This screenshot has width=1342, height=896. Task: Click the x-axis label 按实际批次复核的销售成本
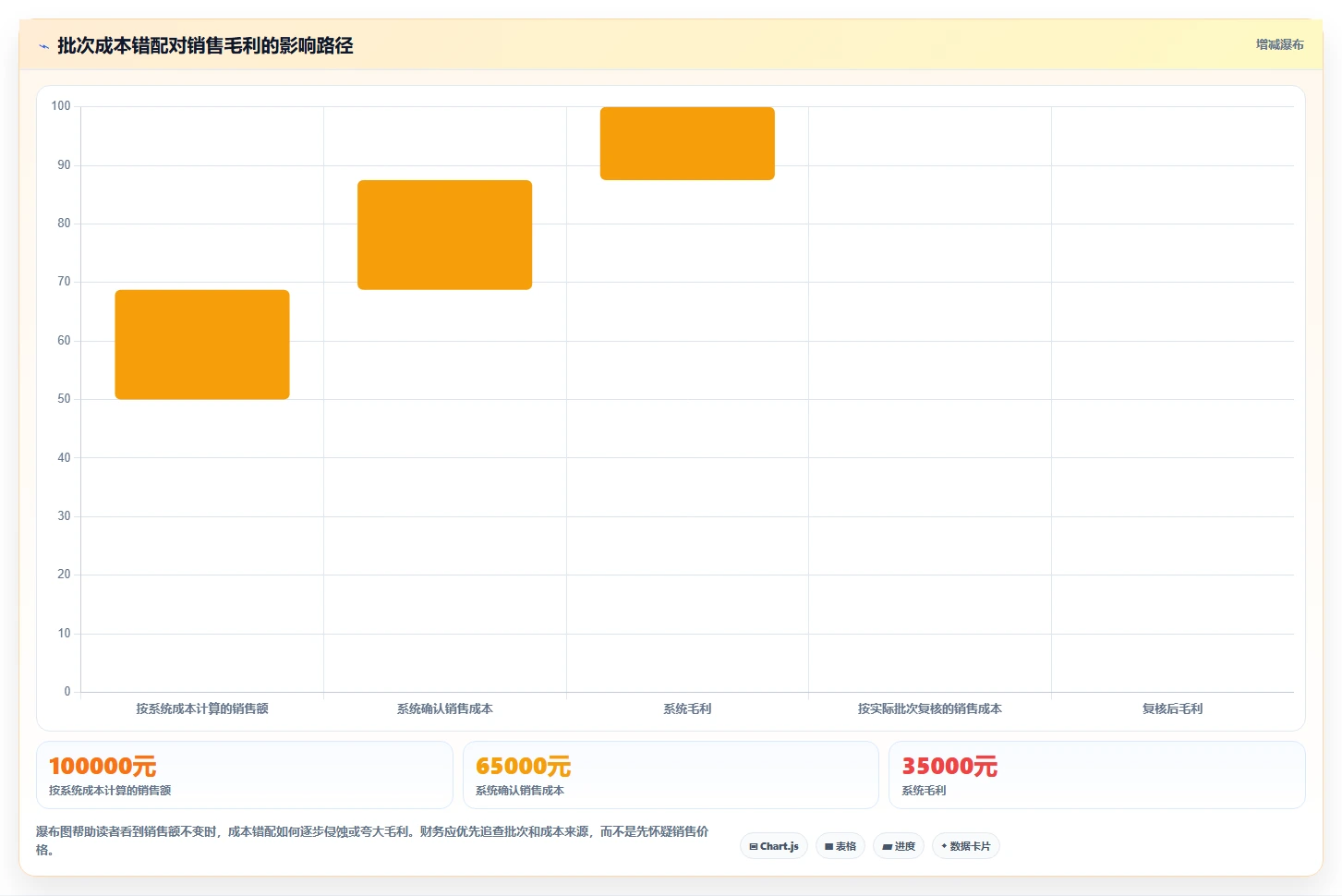coord(929,708)
